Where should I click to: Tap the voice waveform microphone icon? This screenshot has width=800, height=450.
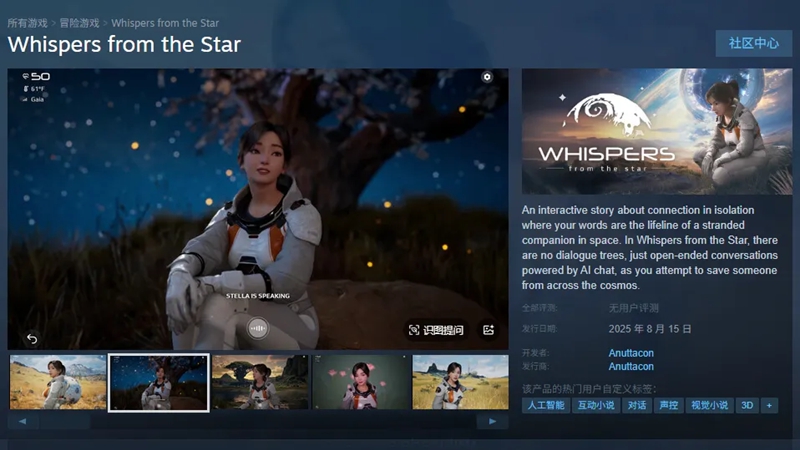(x=258, y=329)
